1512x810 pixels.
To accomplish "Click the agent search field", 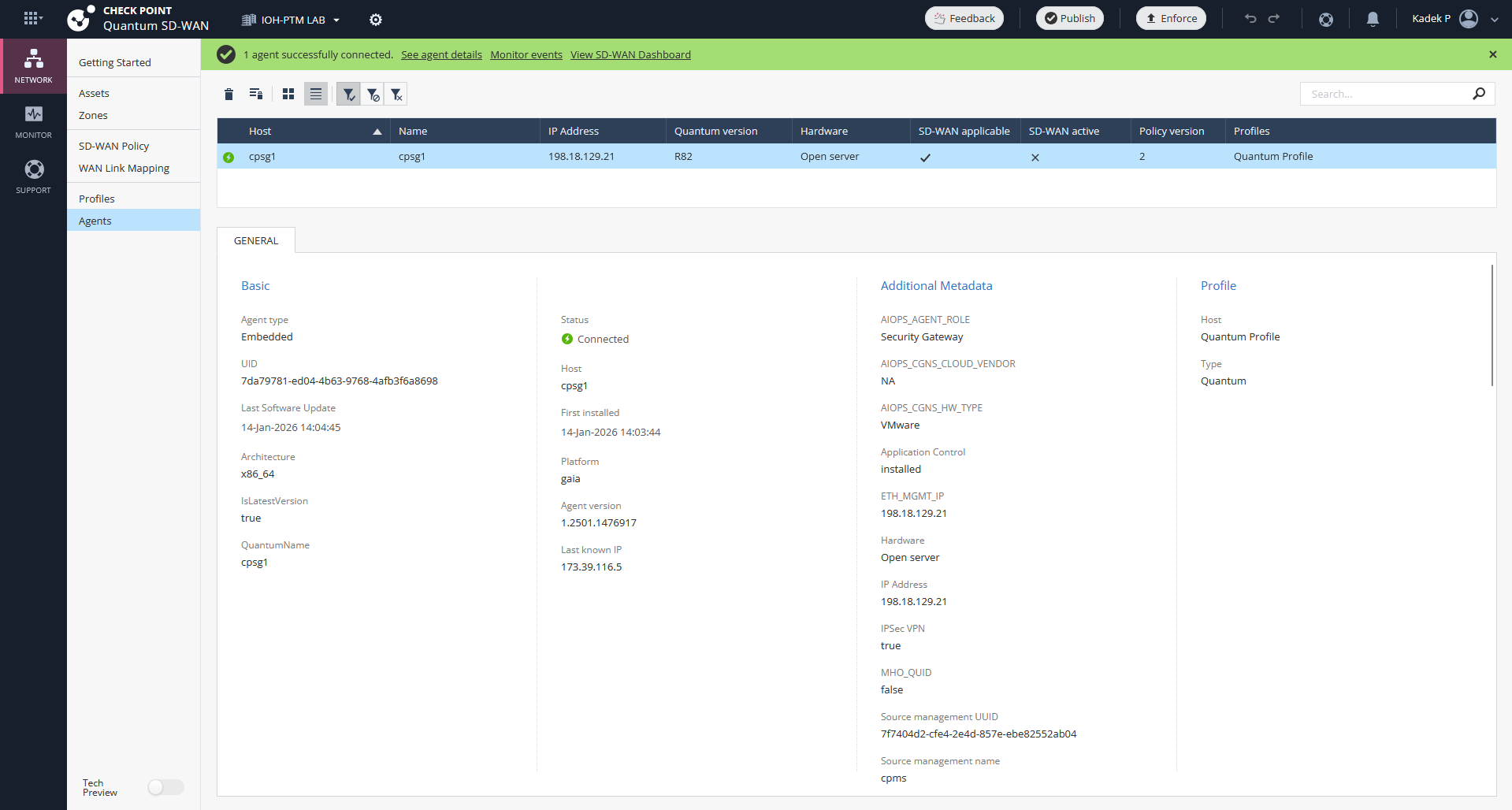I will click(x=1387, y=94).
